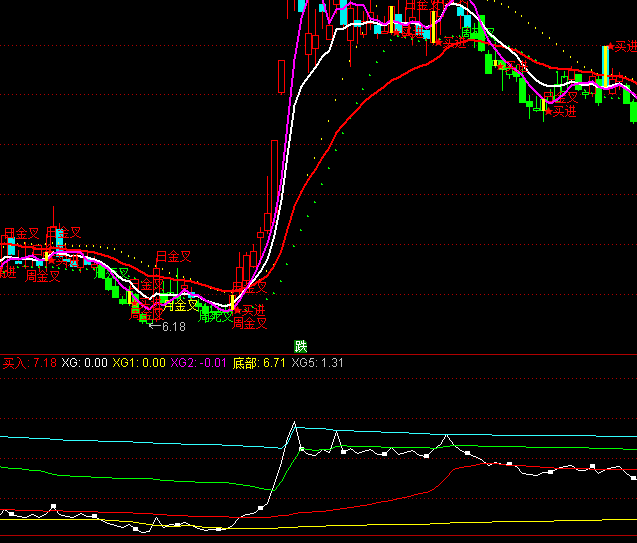Click the white peak in the lower indicator panel
This screenshot has height=543, width=637.
(295, 423)
